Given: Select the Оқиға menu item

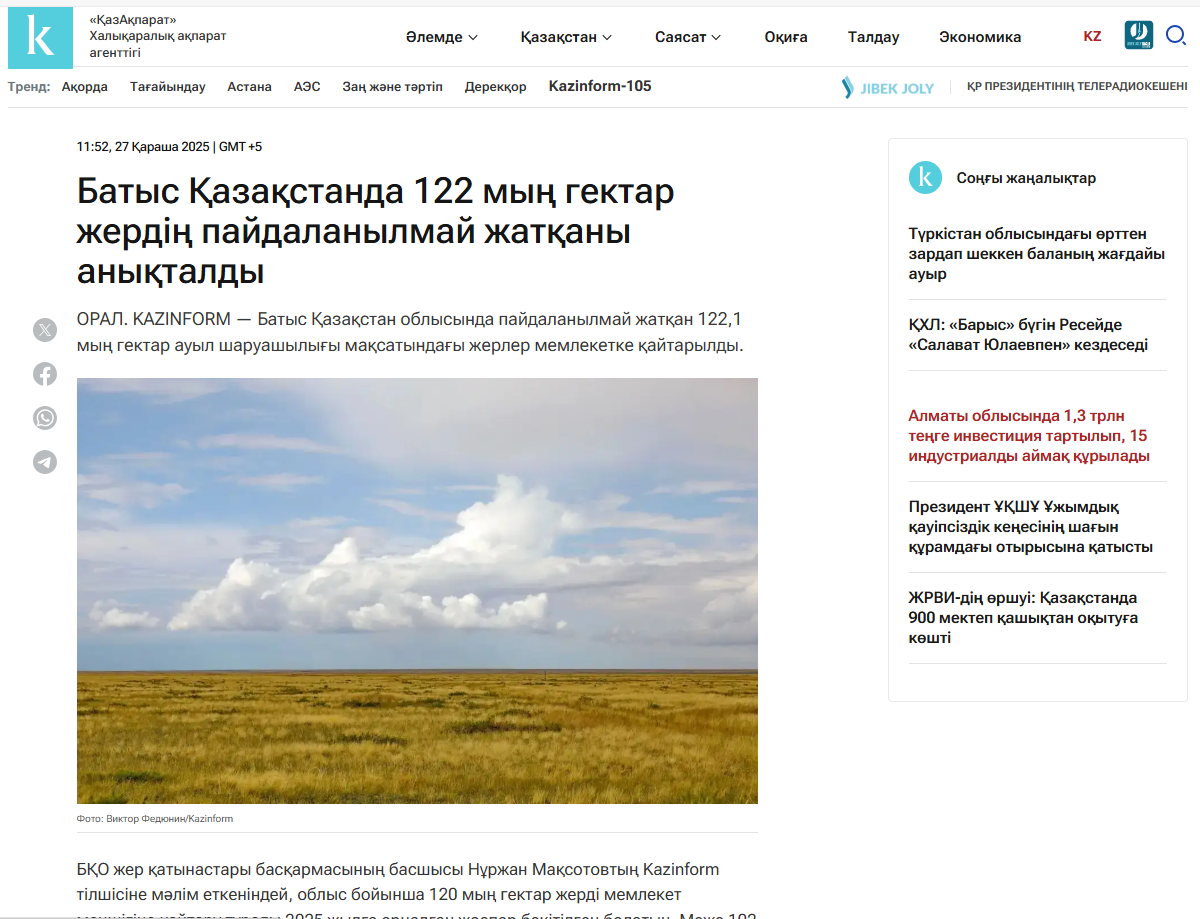Looking at the screenshot, I should 786,36.
